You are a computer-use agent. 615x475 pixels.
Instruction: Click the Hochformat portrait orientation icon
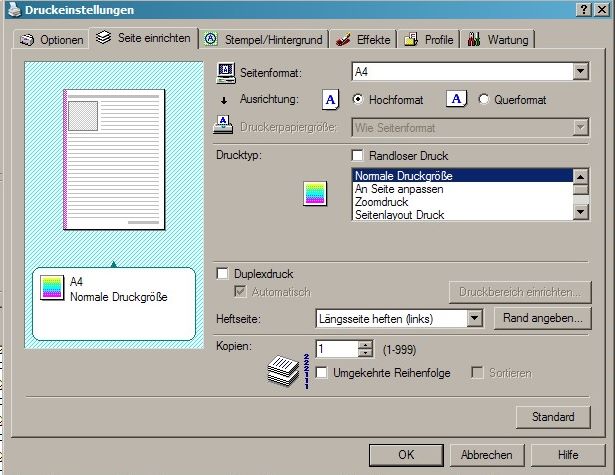[330, 100]
